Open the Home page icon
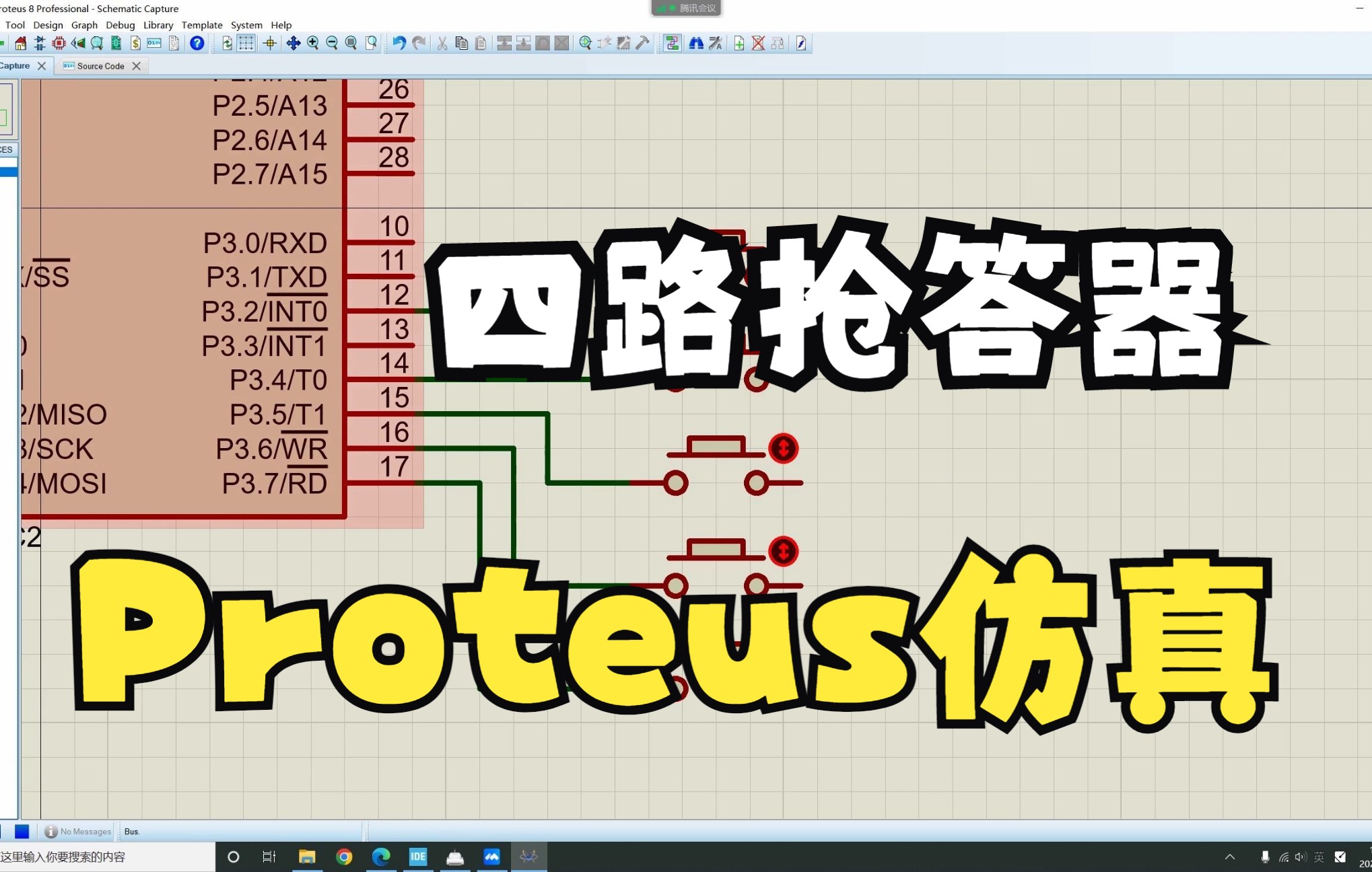Screen dimensions: 1372x872 21,44
